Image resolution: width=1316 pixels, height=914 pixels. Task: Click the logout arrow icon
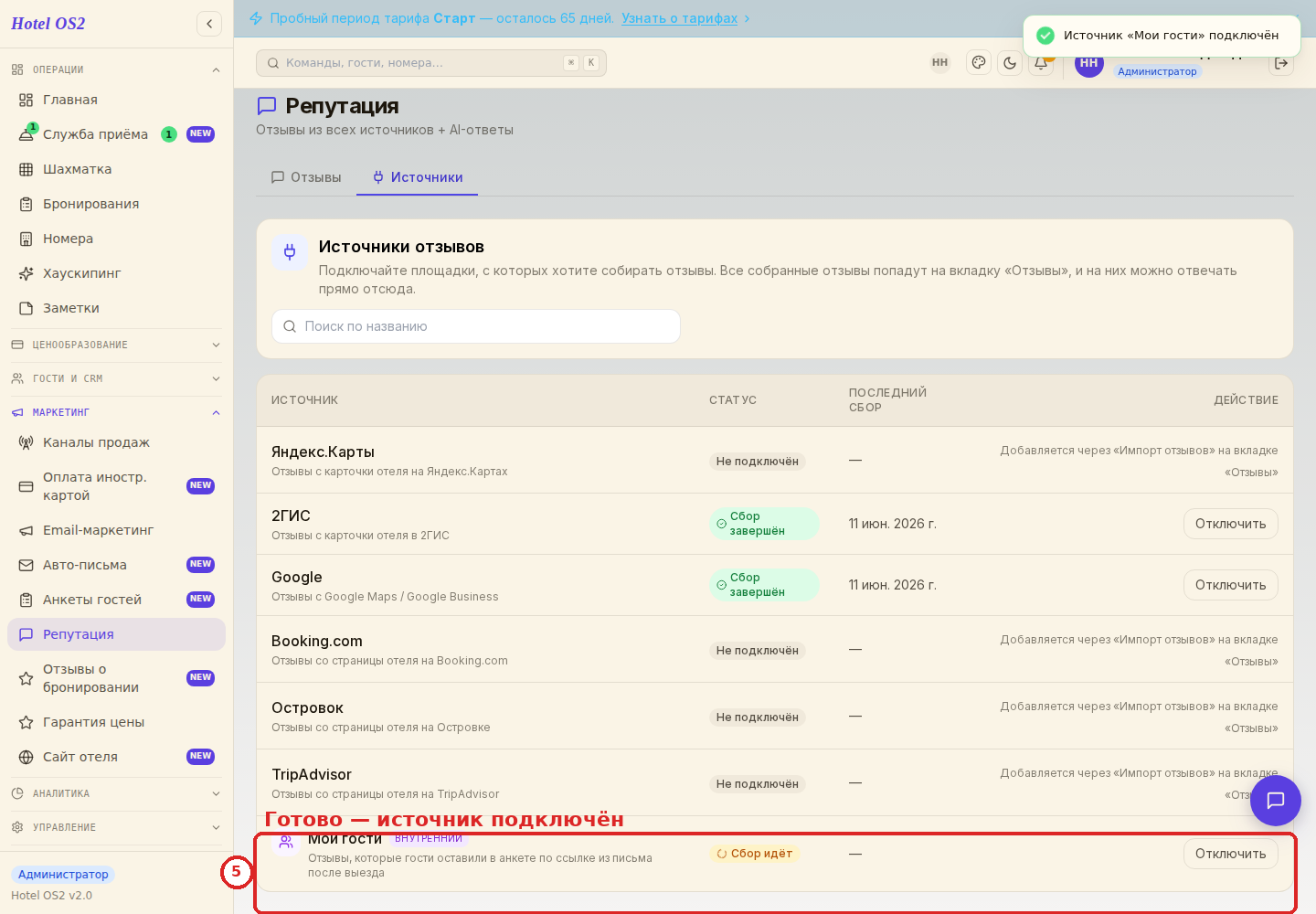click(1281, 63)
